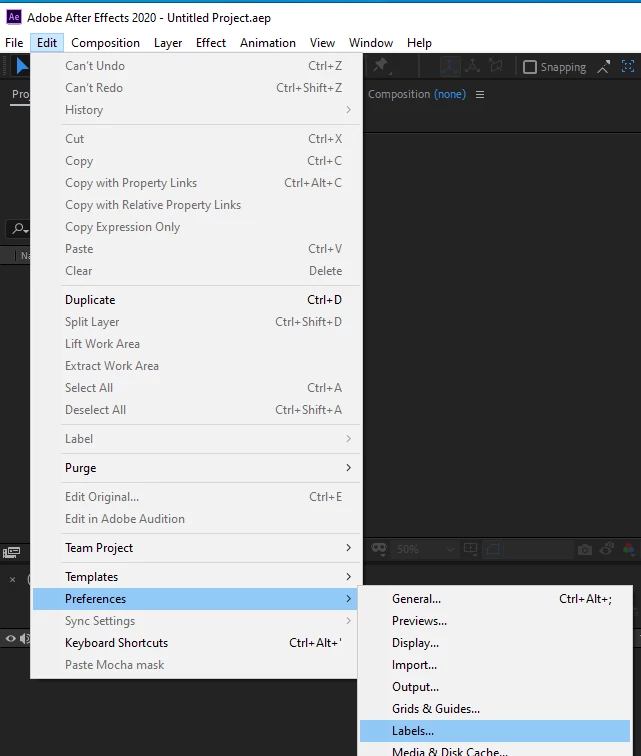Screen dimensions: 641x756
Task: Select Labels... in Preferences submenu
Action: point(495,731)
